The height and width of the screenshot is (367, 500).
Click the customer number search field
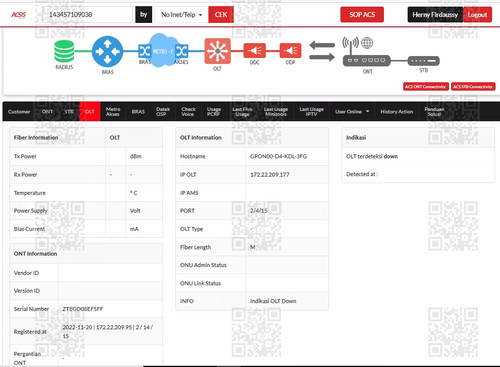click(x=87, y=15)
